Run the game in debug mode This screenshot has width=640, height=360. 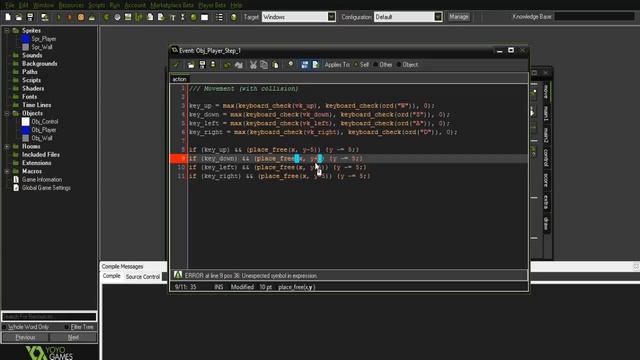point(69,17)
